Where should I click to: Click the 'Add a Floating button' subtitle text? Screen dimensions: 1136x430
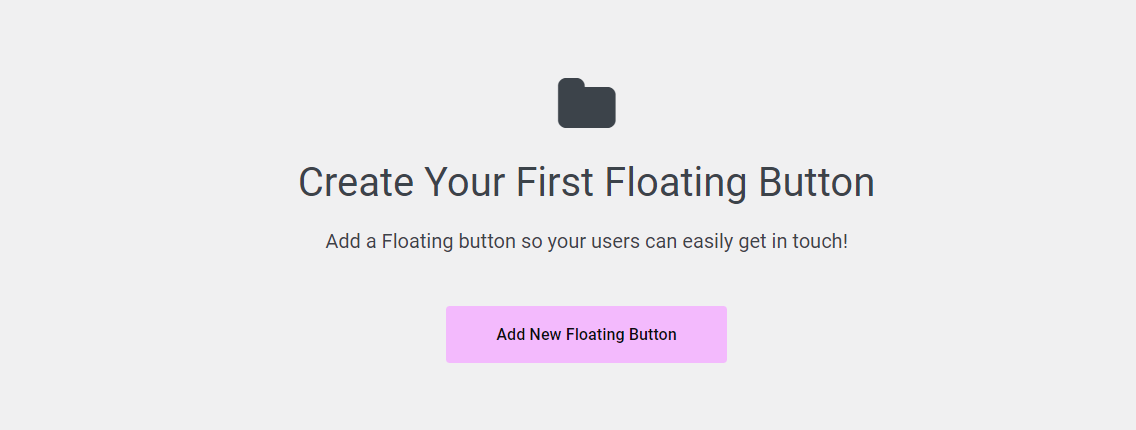586,242
